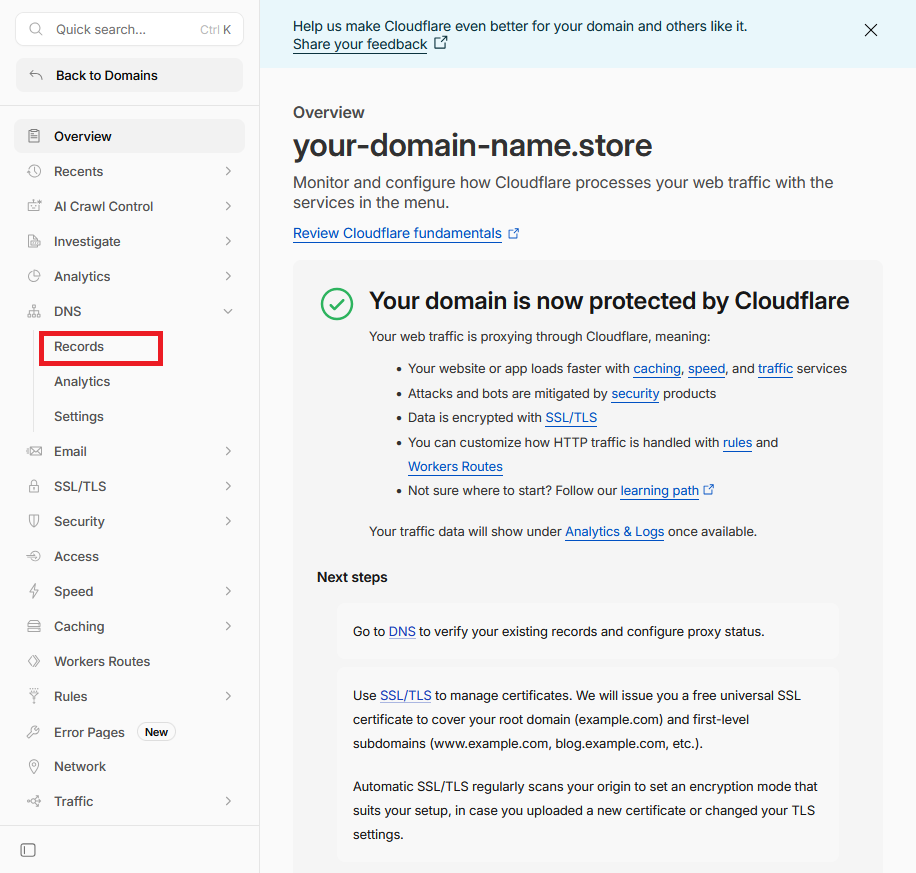This screenshot has width=916, height=873.
Task: Open Workers Routes link in bullet list
Action: pyautogui.click(x=455, y=467)
